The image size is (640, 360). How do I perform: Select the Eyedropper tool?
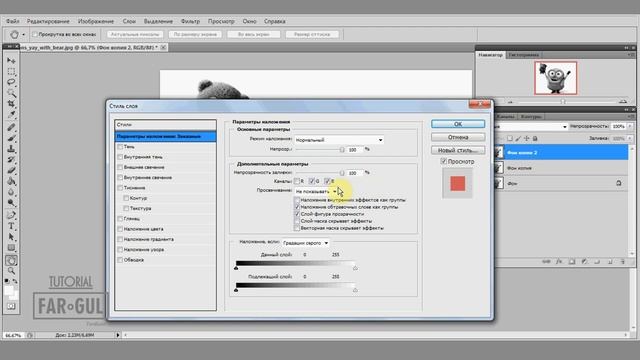(11, 114)
